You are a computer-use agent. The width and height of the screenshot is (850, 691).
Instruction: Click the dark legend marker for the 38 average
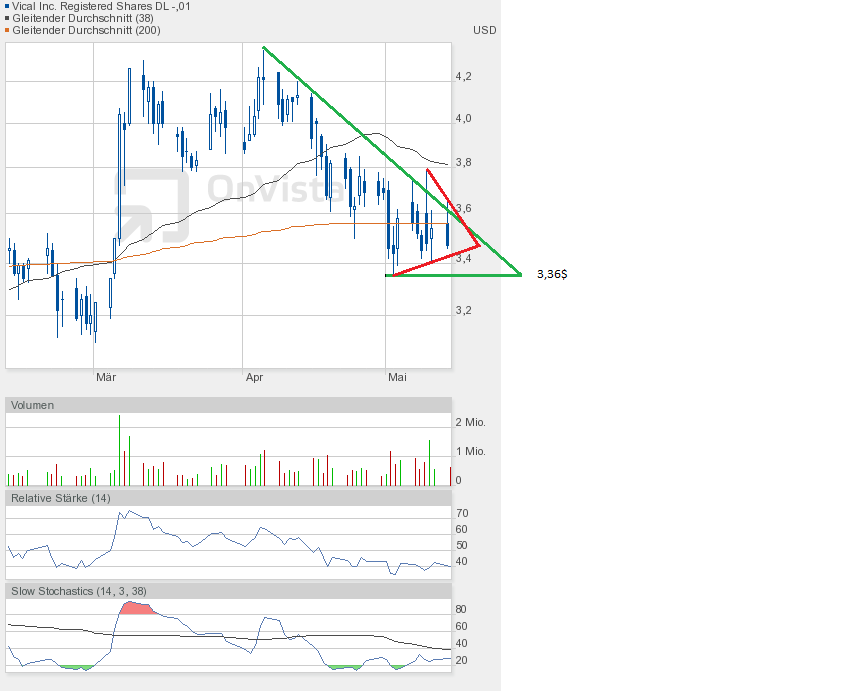7,18
